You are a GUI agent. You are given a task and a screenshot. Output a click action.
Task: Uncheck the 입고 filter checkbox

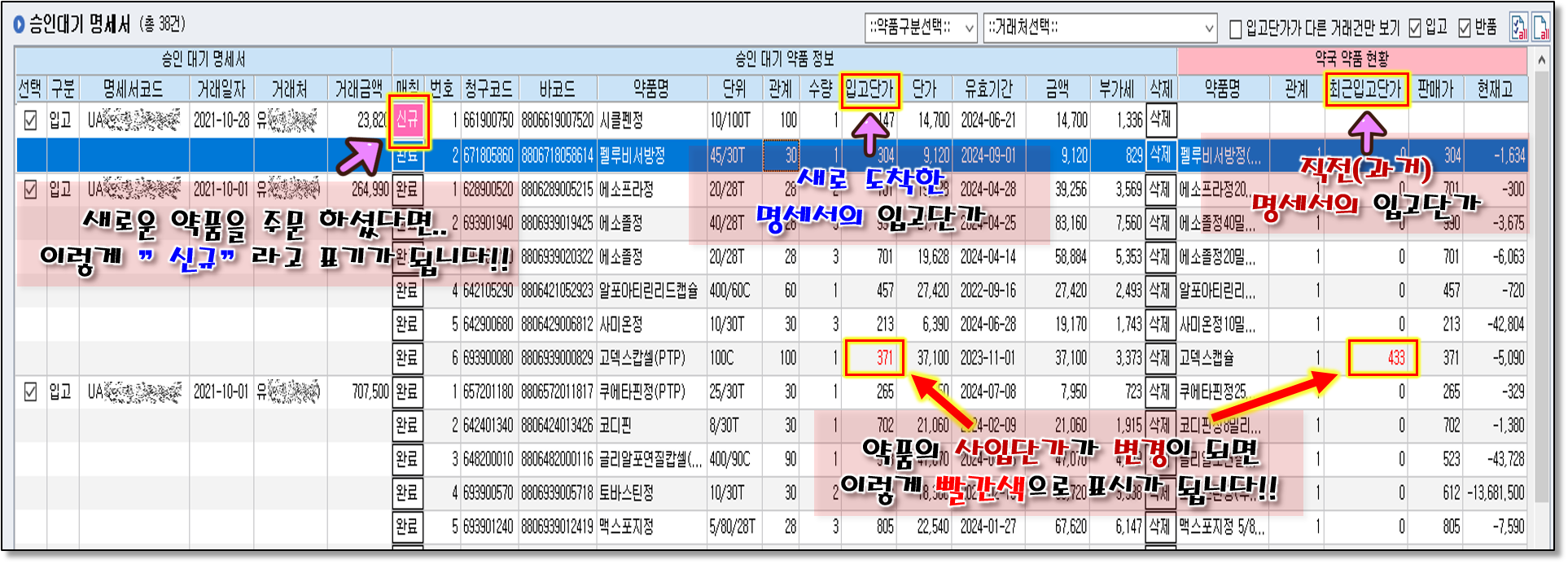click(1415, 28)
